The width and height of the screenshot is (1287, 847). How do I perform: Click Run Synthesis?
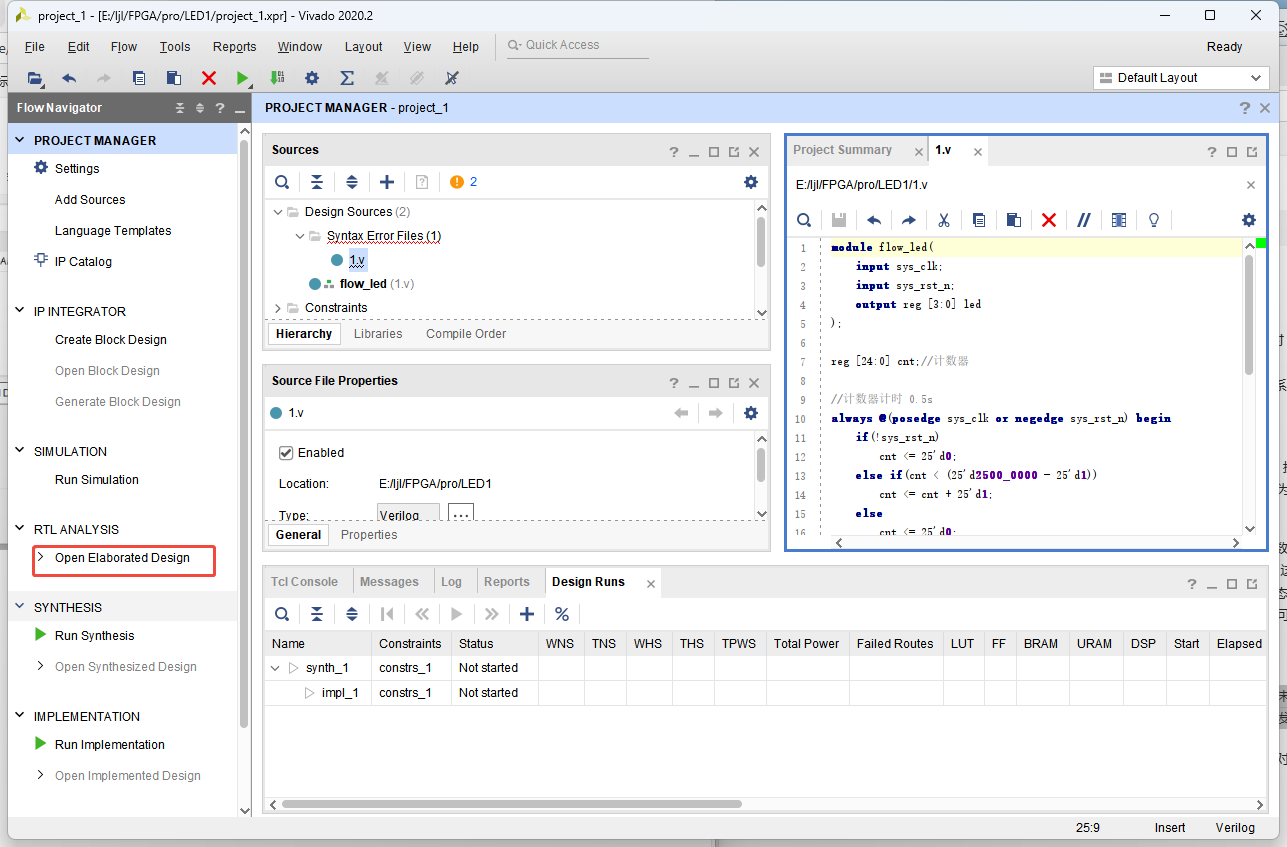coord(94,636)
